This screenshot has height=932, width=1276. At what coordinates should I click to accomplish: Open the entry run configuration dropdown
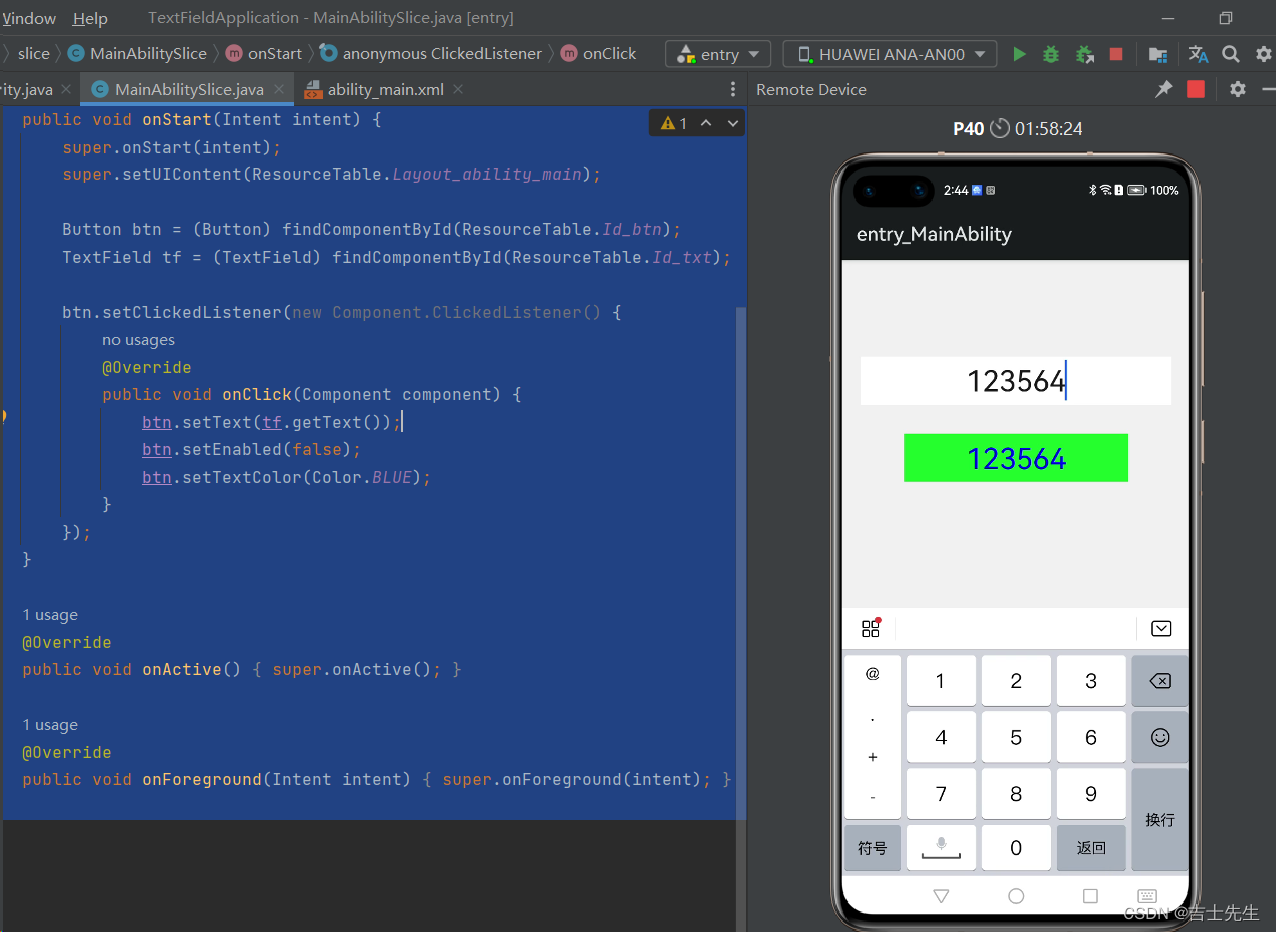pos(718,54)
